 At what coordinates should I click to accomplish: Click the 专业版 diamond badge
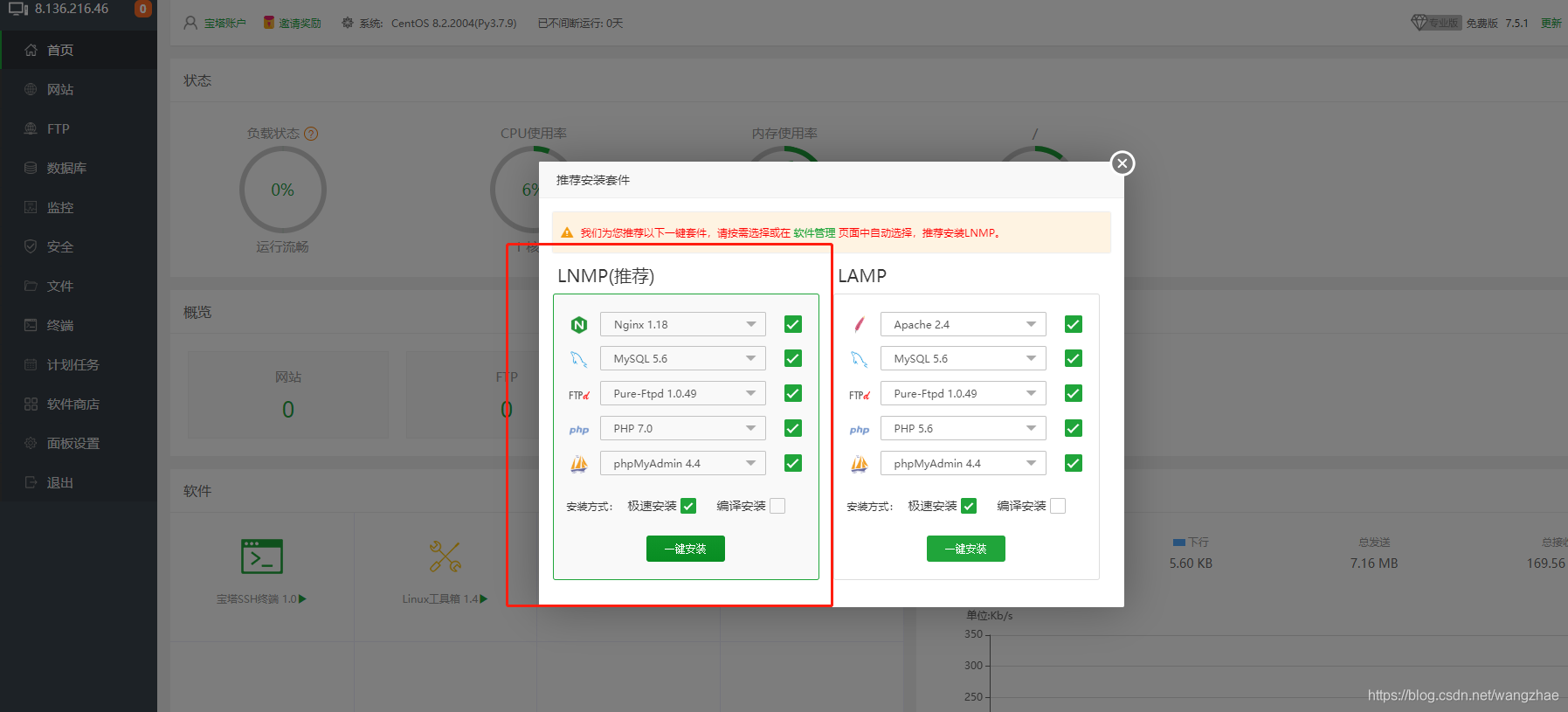coord(1436,23)
